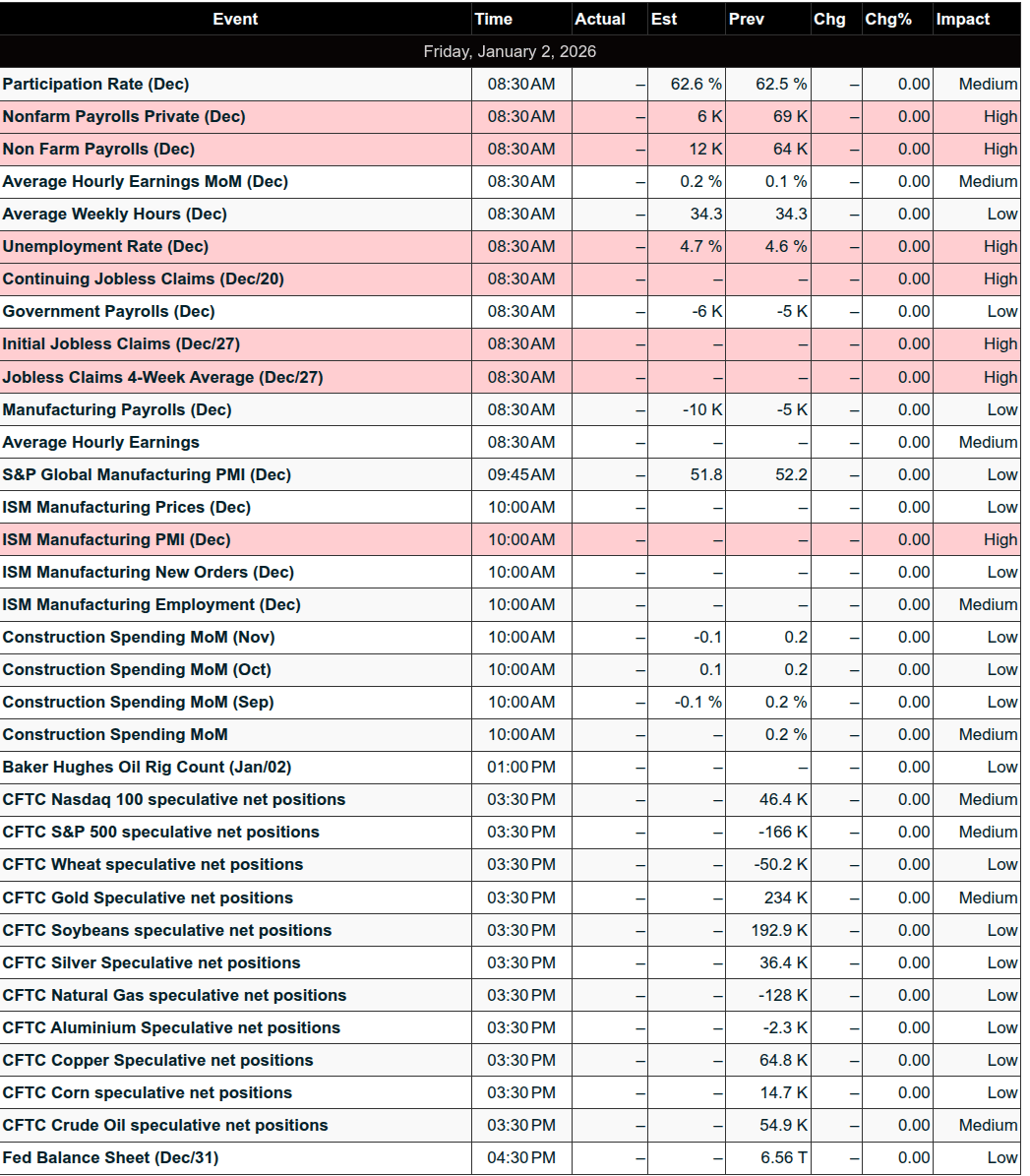1030x1176 pixels.
Task: Open CFTC Gold Speculative net positions
Action: 148,897
